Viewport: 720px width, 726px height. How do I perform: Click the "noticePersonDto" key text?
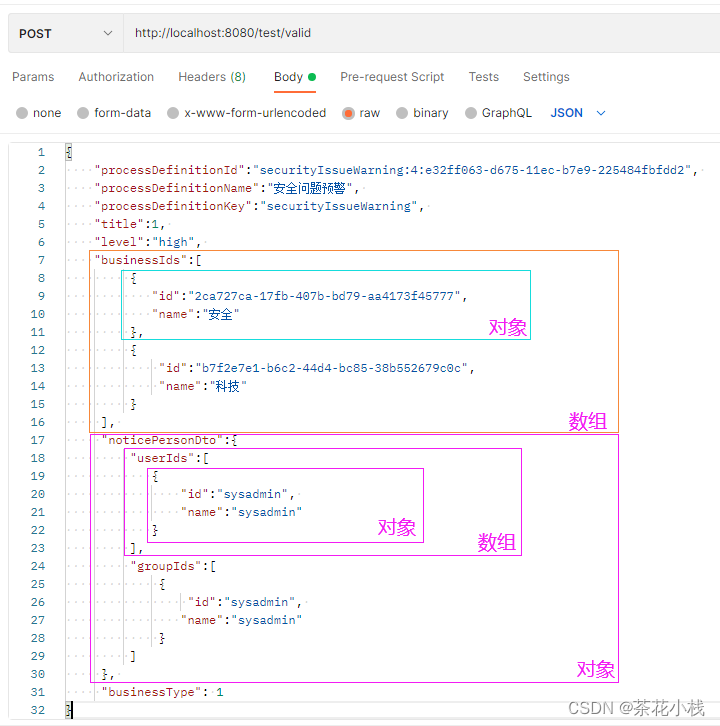click(162, 440)
